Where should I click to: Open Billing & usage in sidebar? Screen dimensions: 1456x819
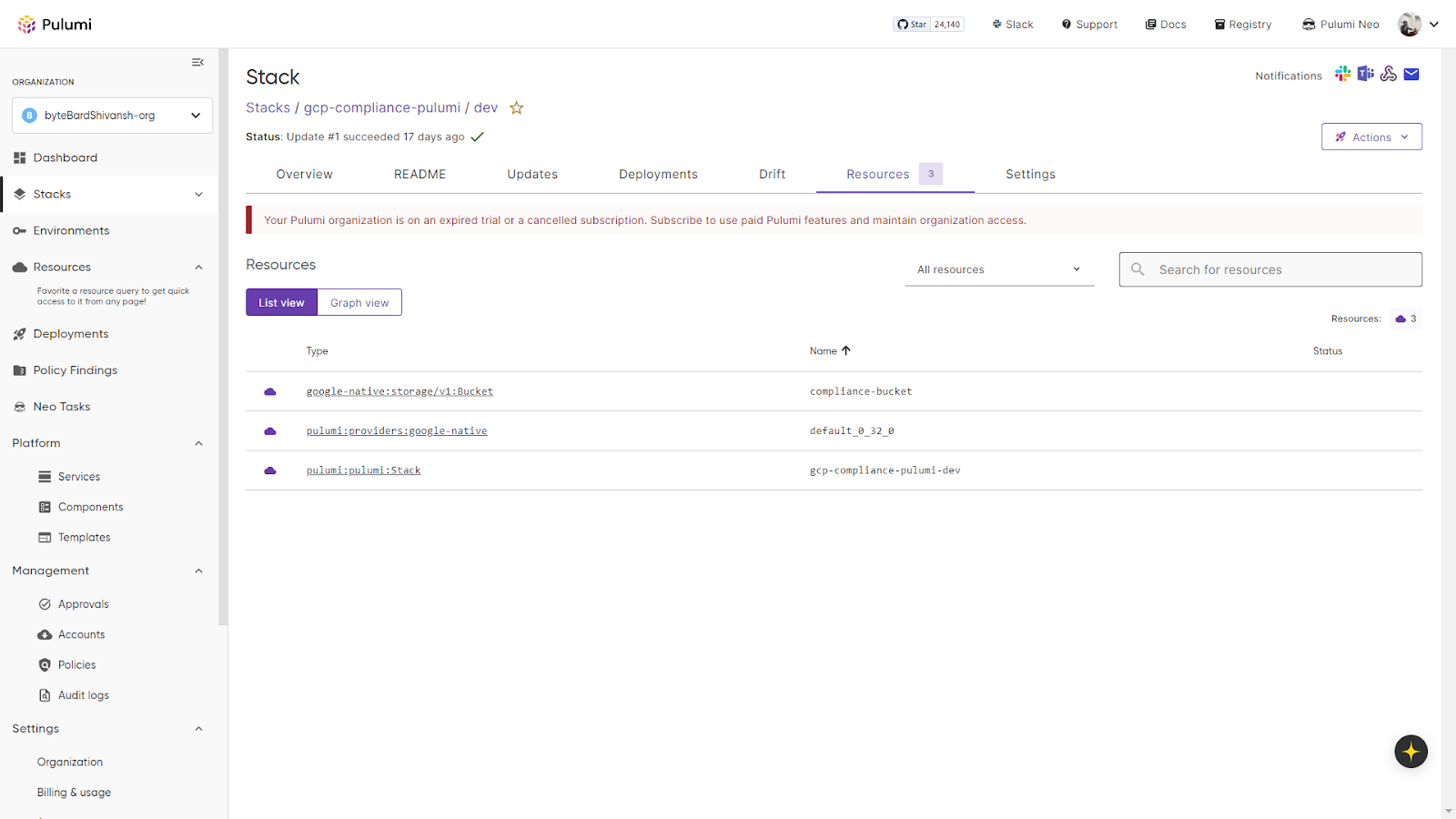(74, 793)
